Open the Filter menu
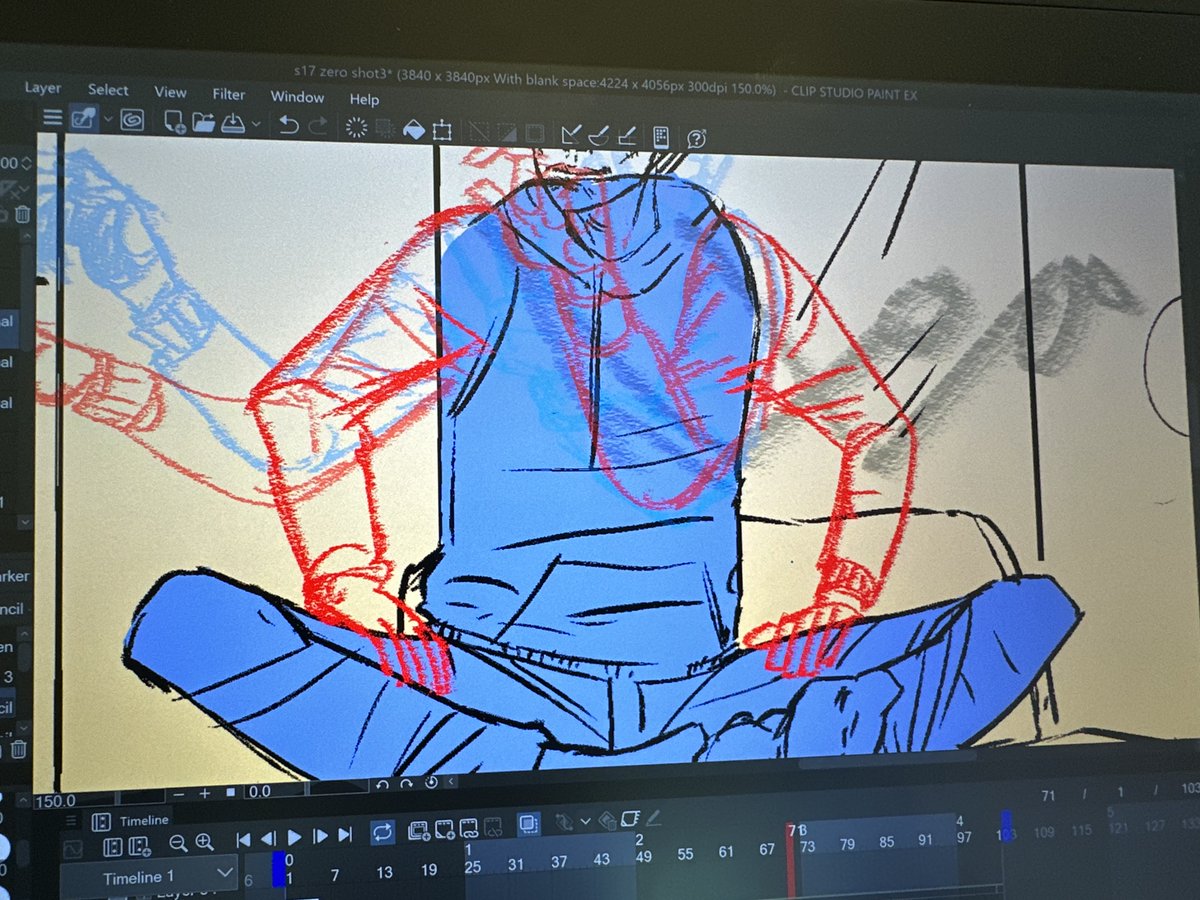This screenshot has height=900, width=1200. [x=228, y=94]
